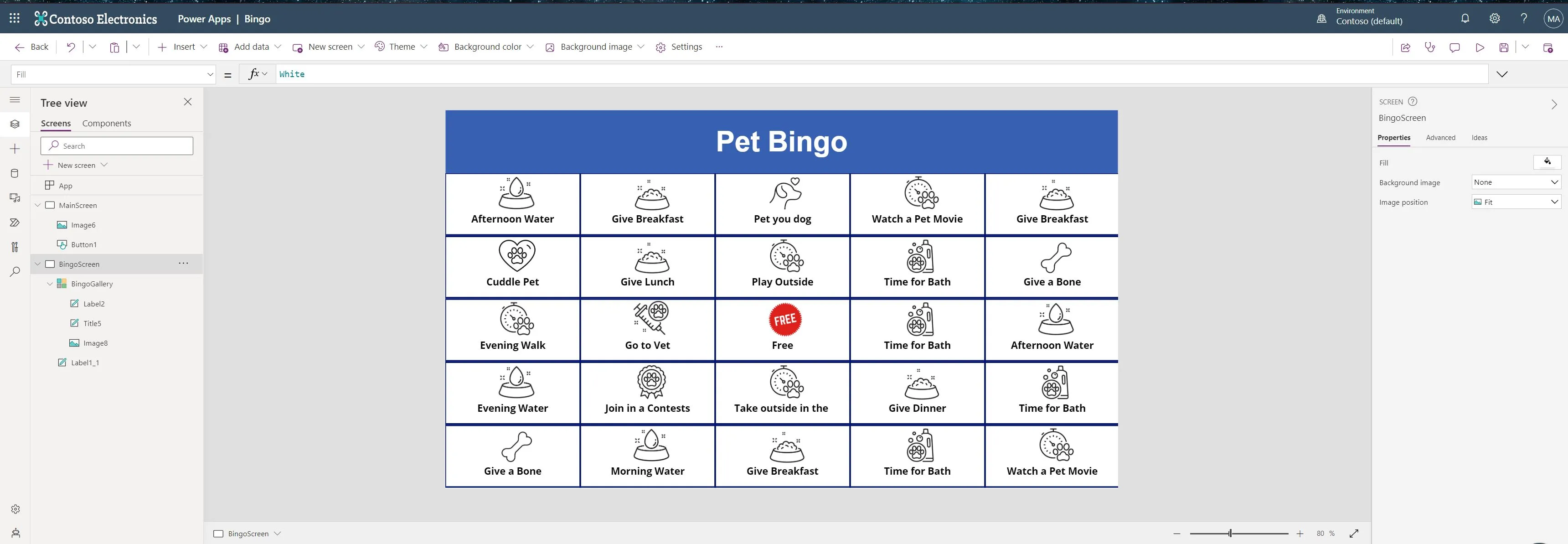Click the Tree view search field
The image size is (1568, 544).
[x=117, y=145]
